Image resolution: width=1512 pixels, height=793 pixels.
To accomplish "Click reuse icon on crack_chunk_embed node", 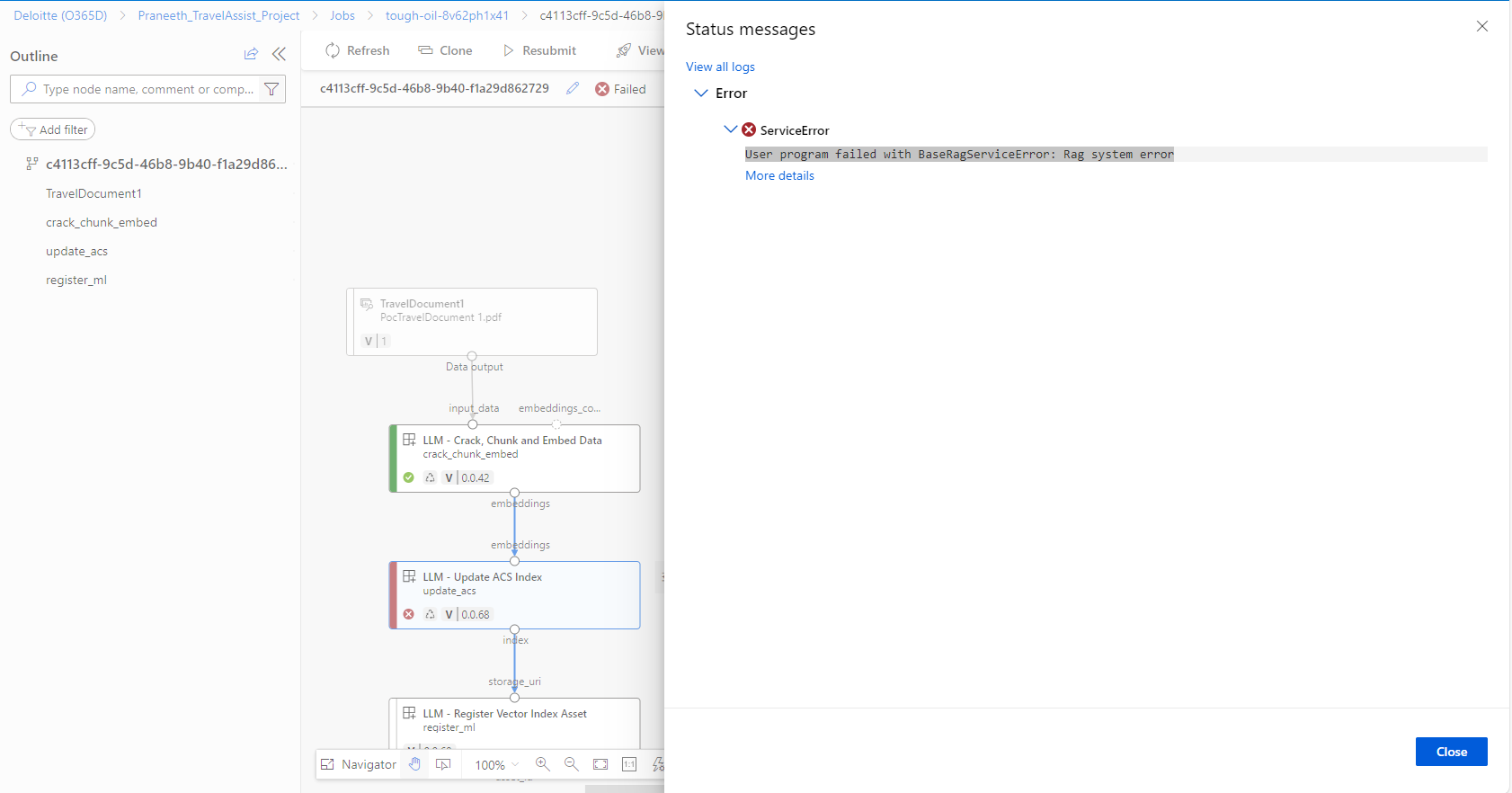I will pyautogui.click(x=430, y=477).
